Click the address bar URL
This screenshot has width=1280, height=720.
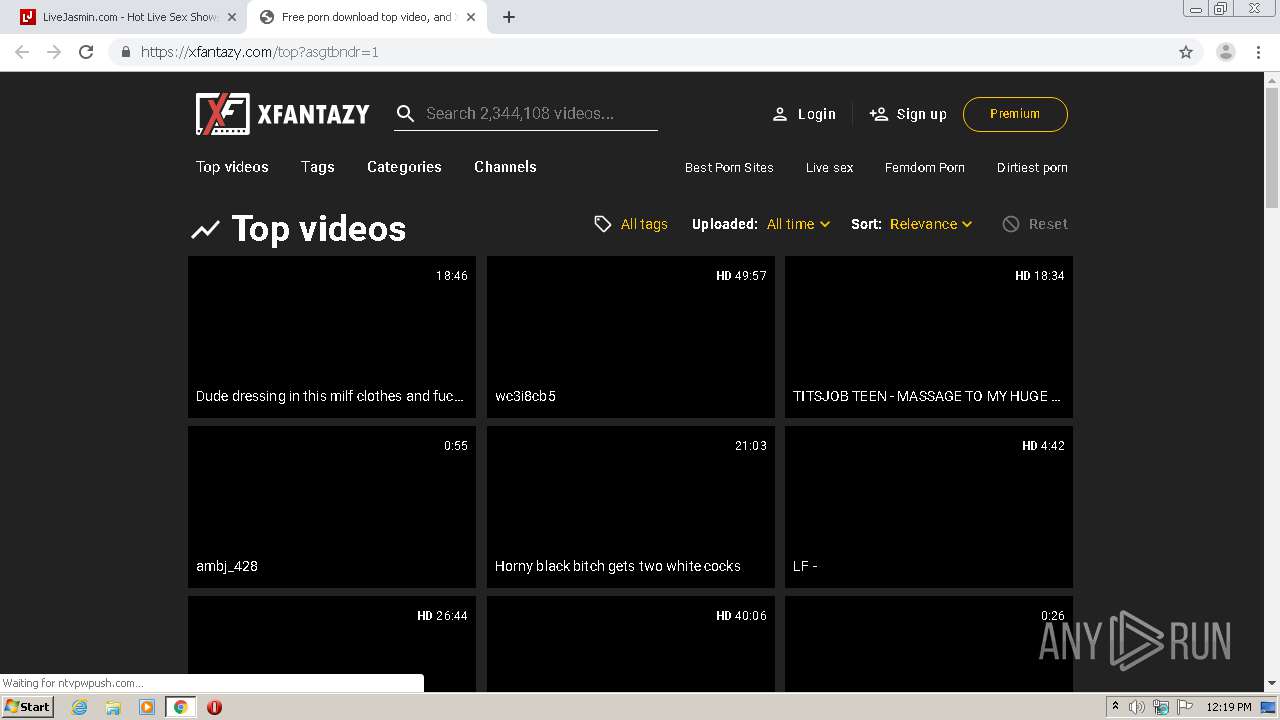coord(259,52)
